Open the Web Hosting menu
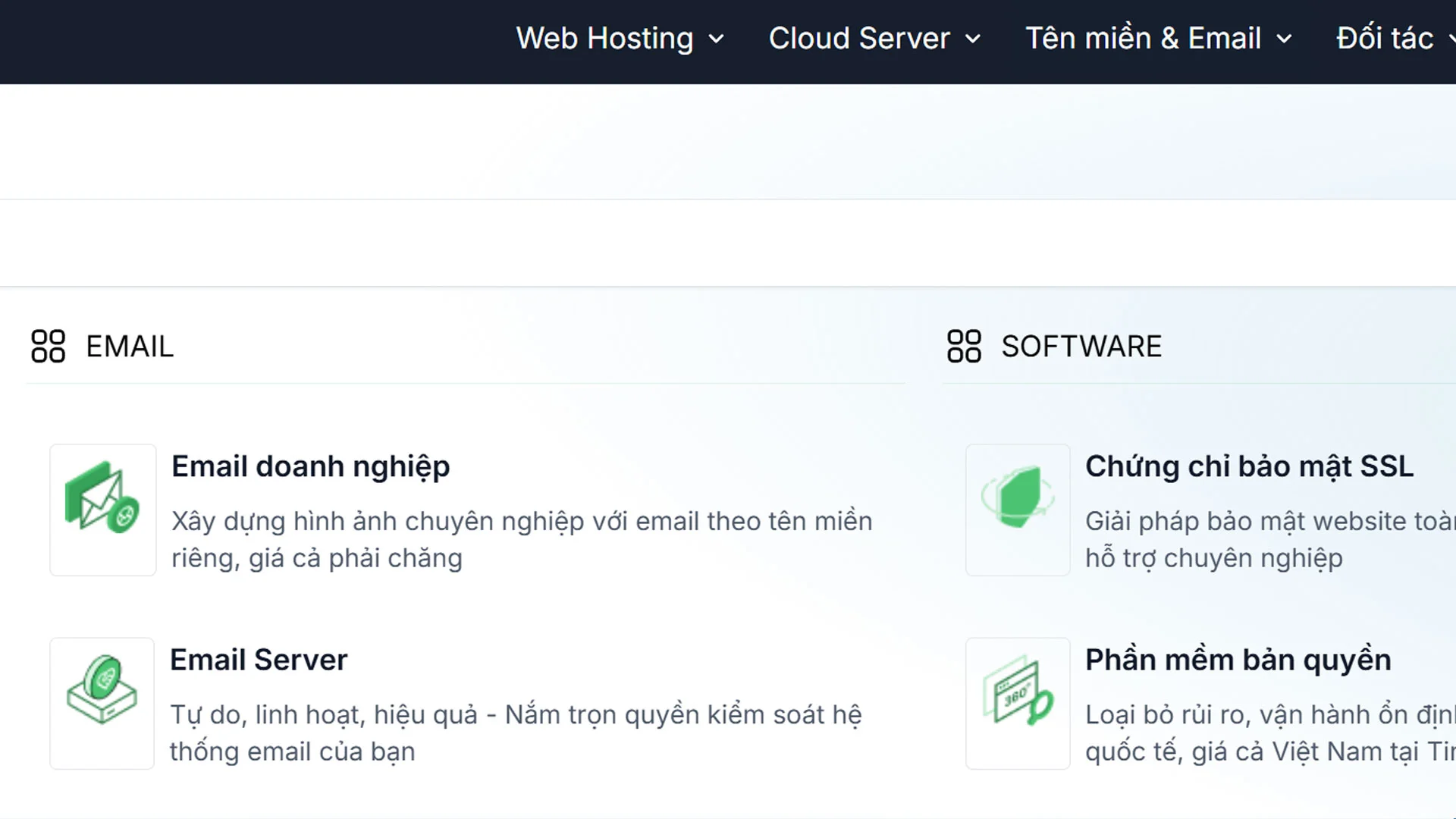This screenshot has height=819, width=1456. (x=604, y=39)
